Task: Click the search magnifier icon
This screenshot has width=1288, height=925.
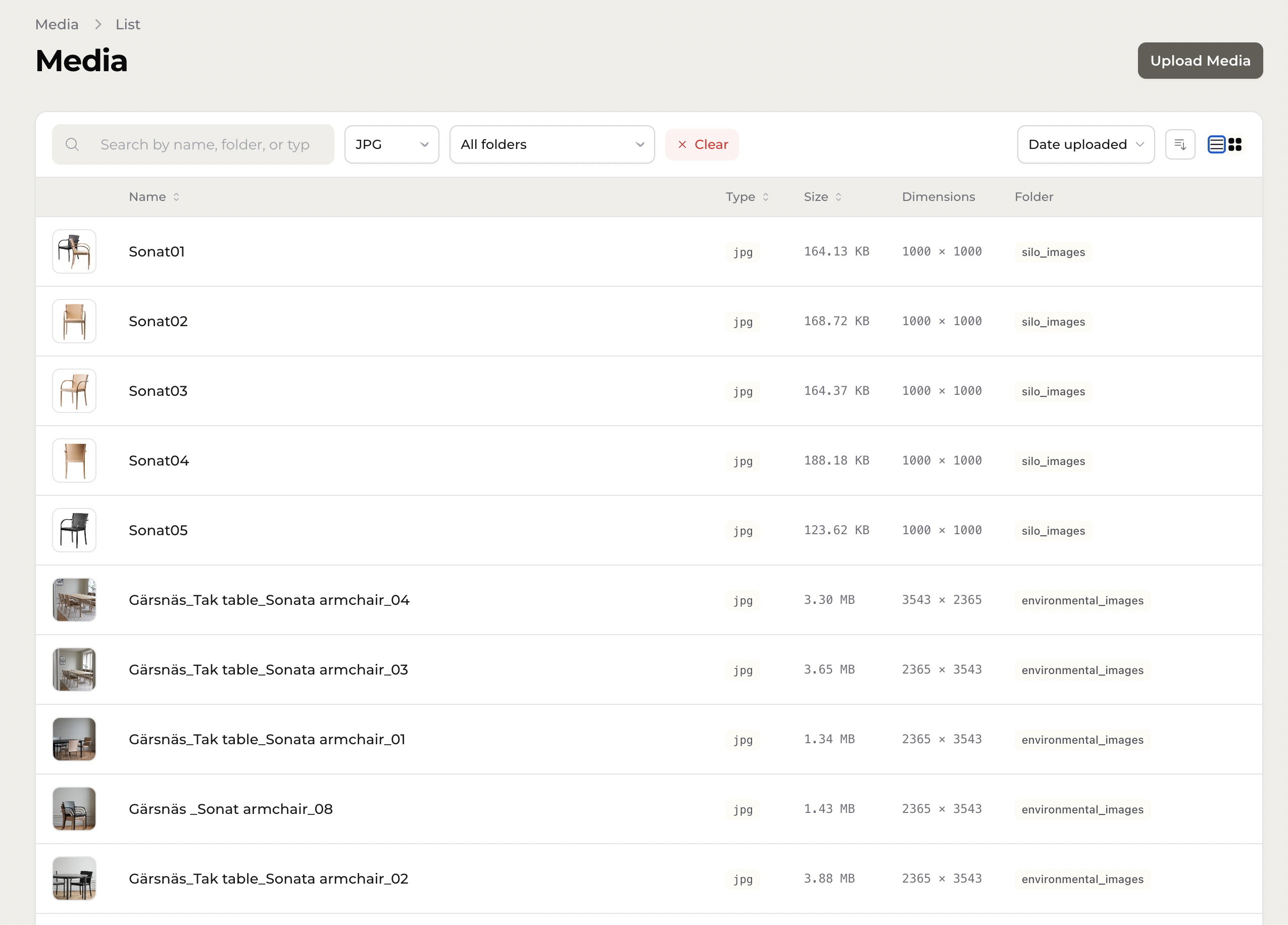Action: coord(72,144)
